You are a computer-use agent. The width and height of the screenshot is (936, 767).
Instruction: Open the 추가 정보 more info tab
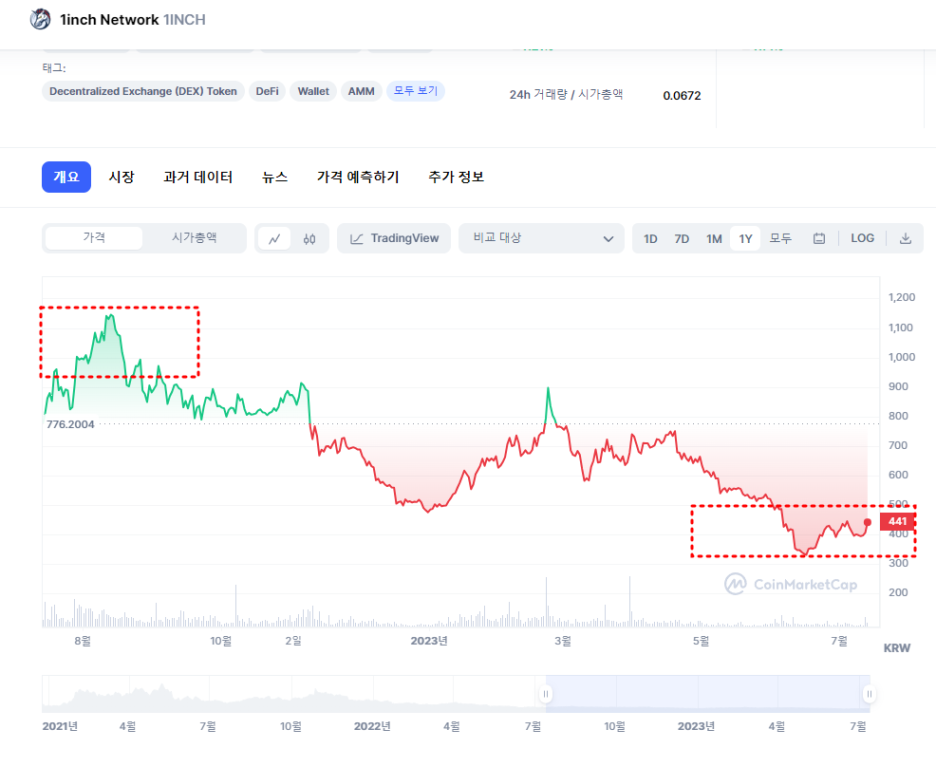coord(455,177)
